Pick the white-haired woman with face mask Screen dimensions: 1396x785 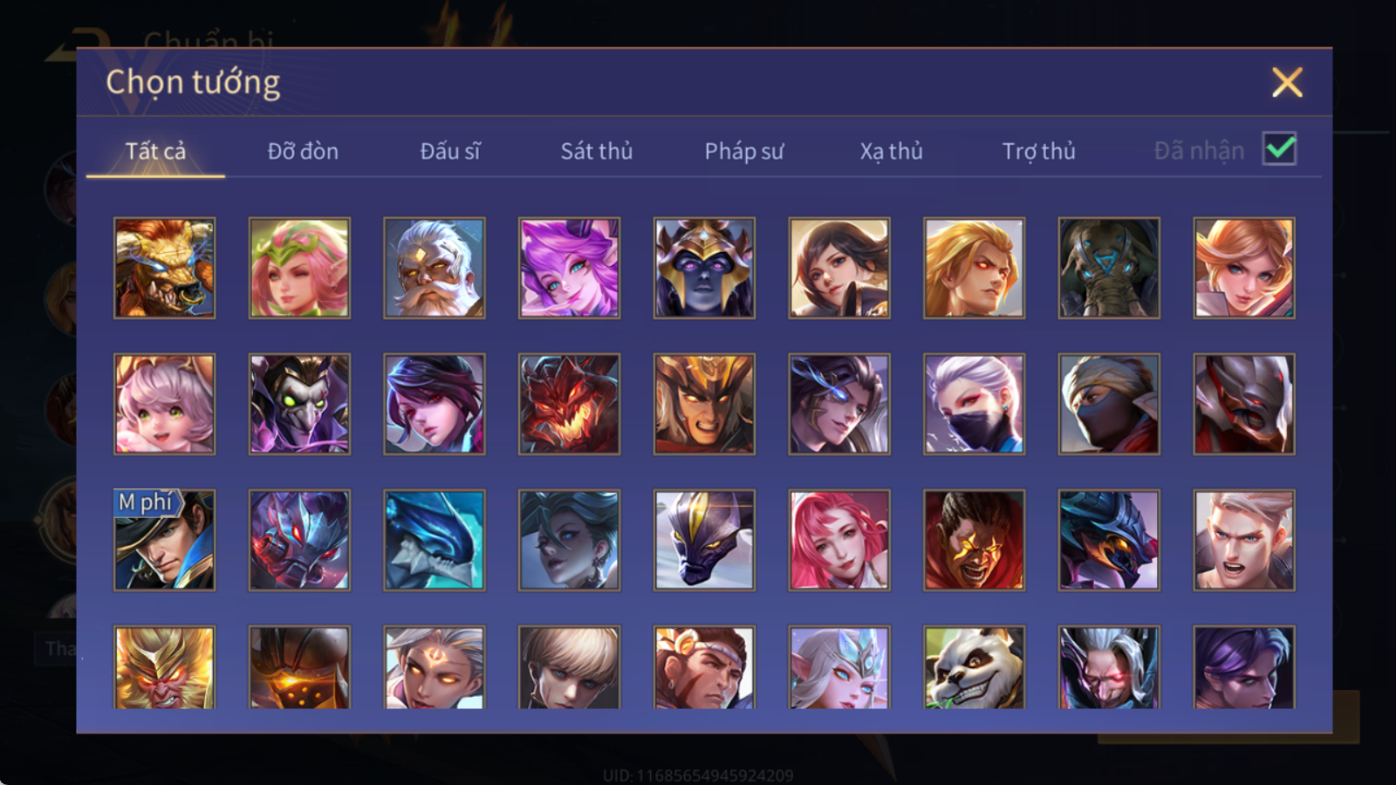coord(974,404)
